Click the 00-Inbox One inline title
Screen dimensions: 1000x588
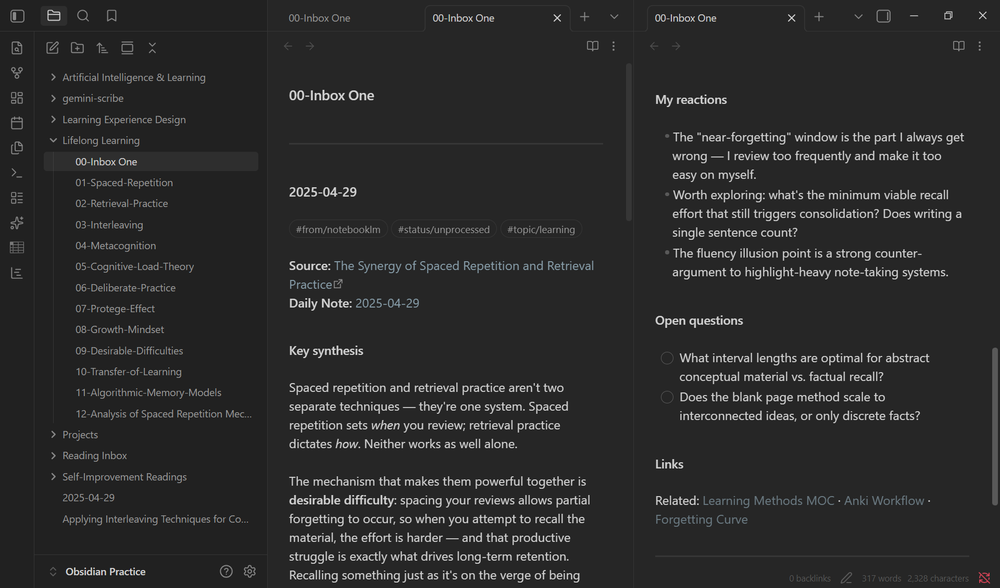(x=332, y=96)
